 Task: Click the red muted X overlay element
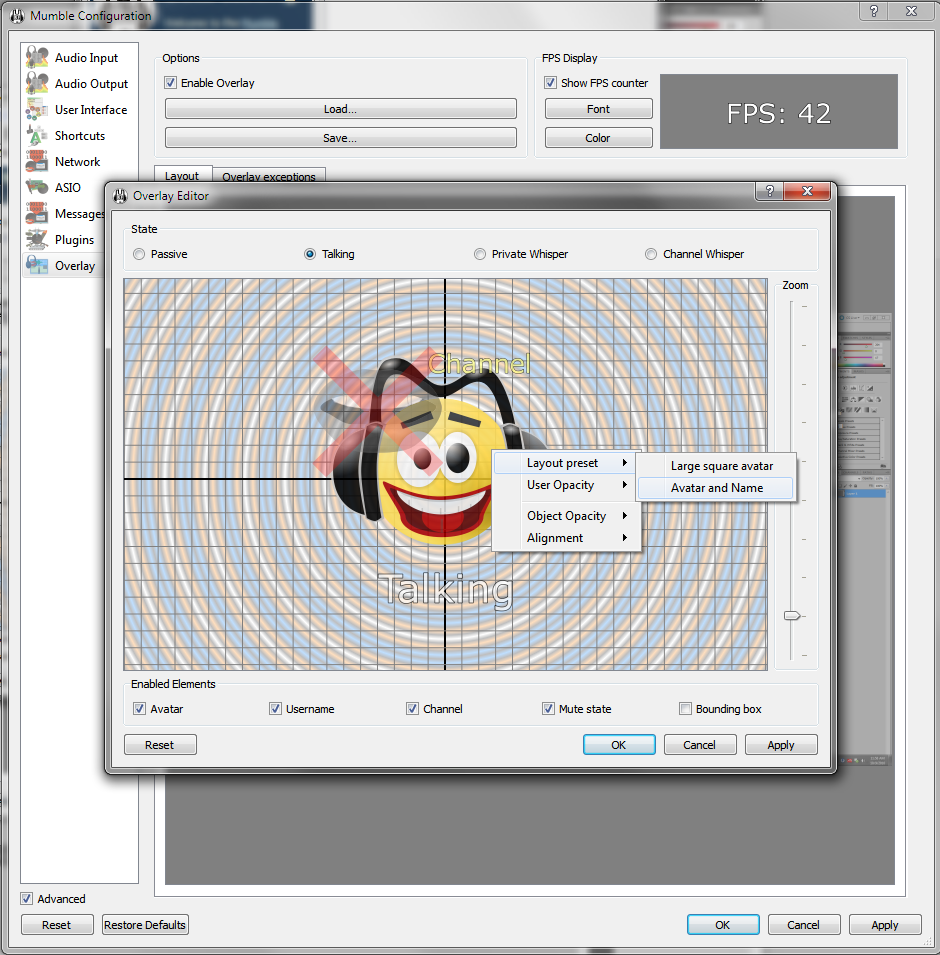point(379,412)
